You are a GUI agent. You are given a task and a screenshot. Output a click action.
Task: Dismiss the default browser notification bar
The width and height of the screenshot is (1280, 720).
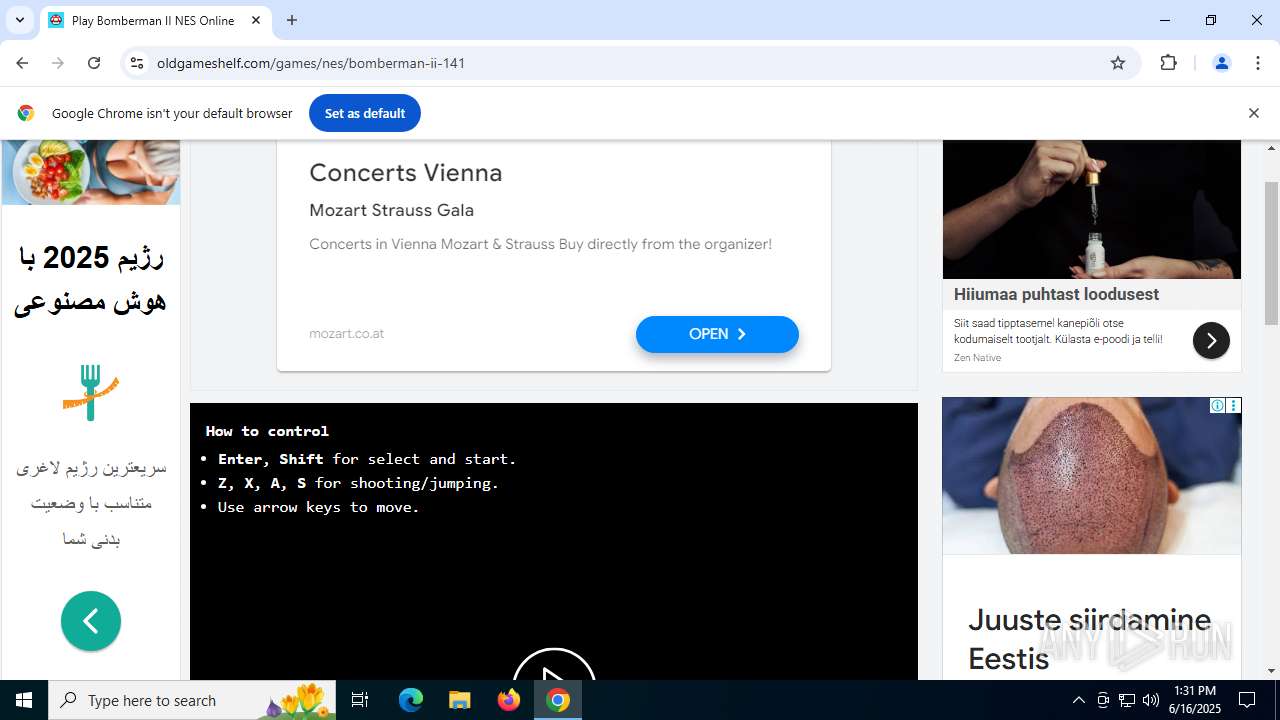click(1253, 113)
